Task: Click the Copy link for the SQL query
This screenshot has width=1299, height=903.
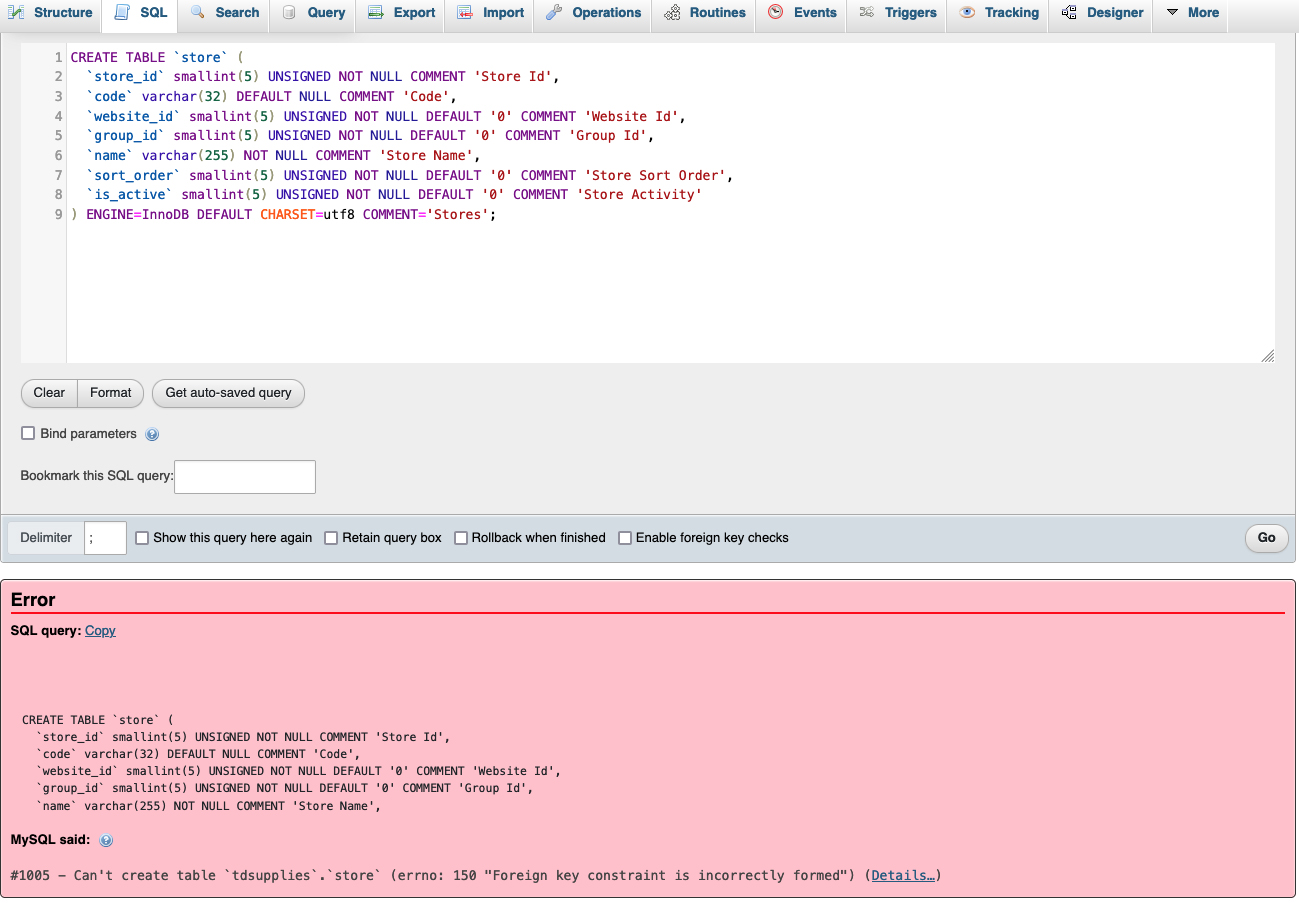Action: click(99, 630)
